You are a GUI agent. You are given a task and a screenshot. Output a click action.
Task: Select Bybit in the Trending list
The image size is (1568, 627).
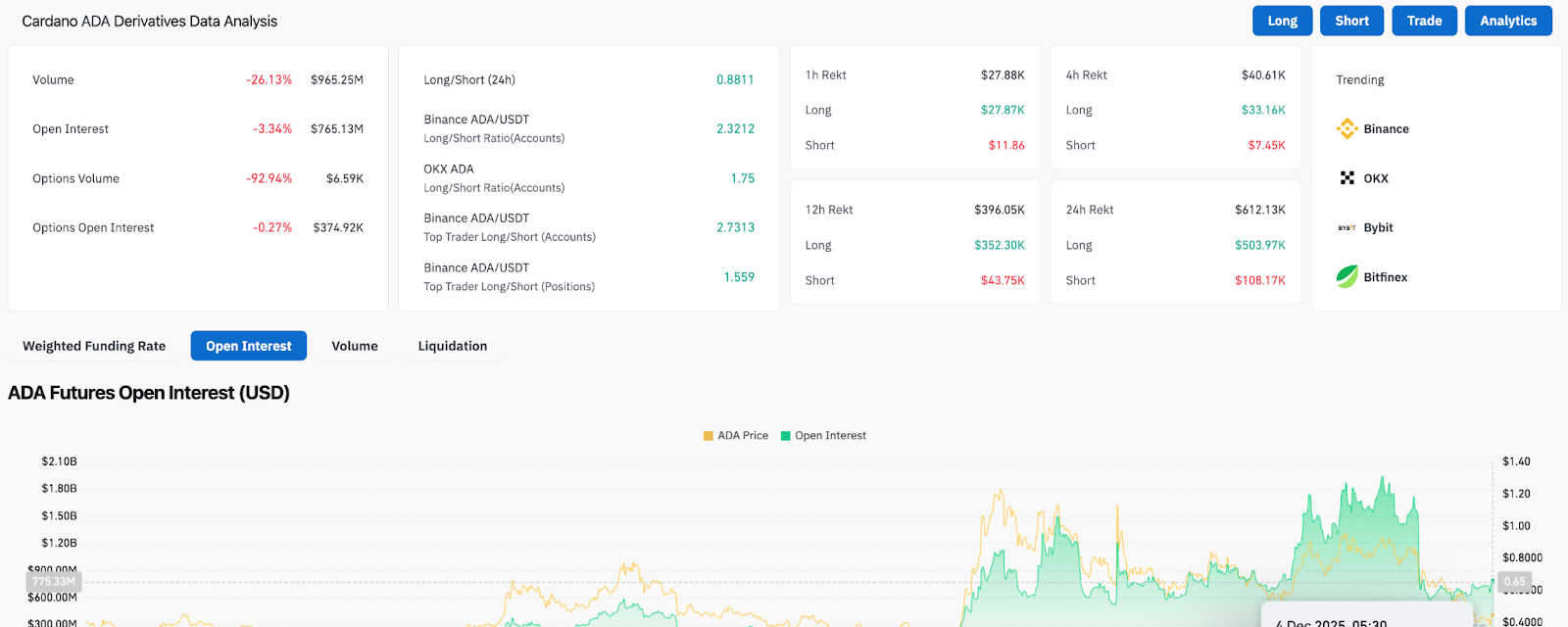pos(1378,227)
